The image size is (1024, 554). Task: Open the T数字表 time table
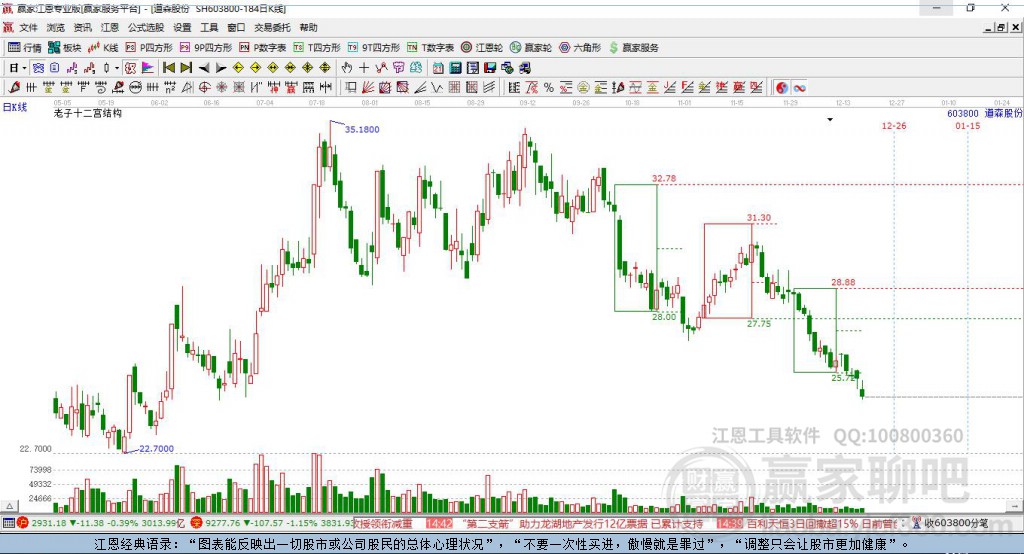[430, 48]
